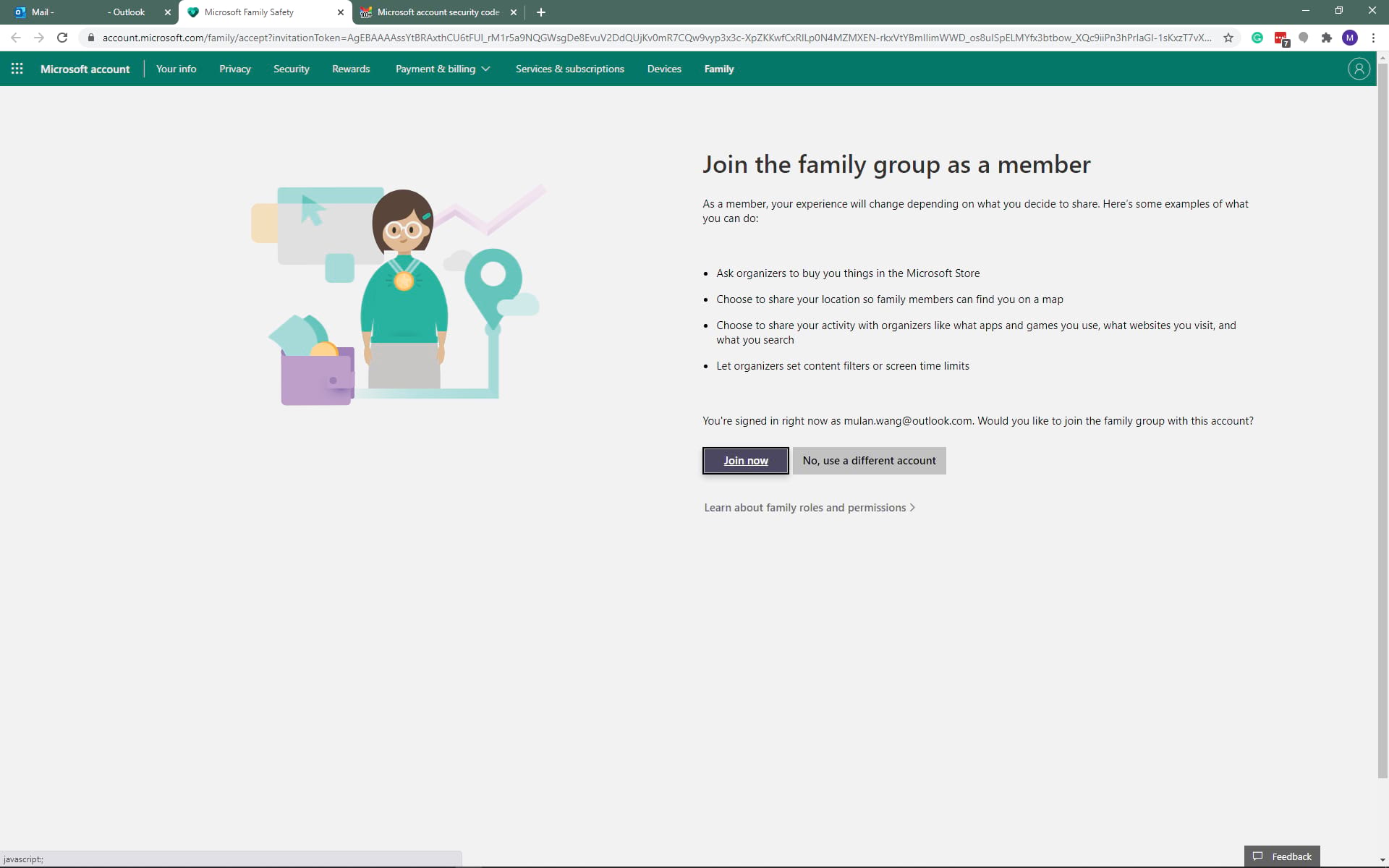Bookmark this page with the star icon
This screenshot has width=1389, height=868.
tap(1228, 38)
